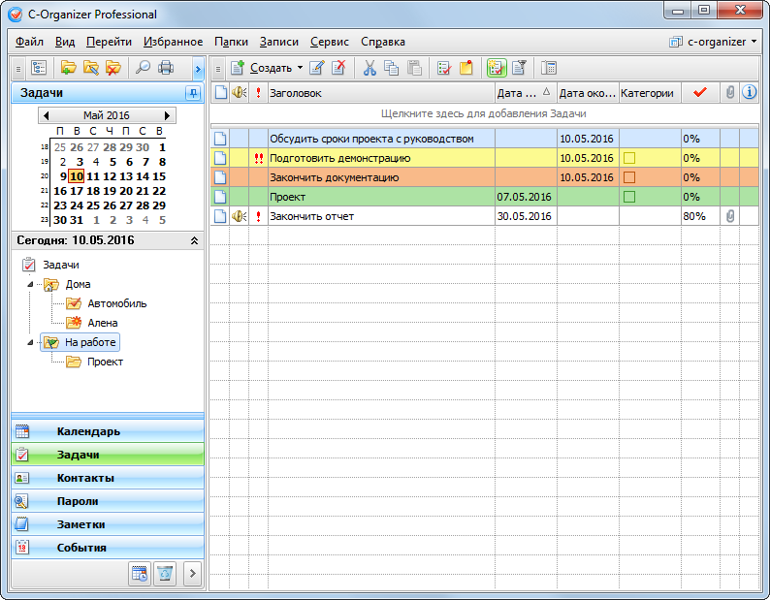Toggle the orange category box for Закончить документацию
Image resolution: width=770 pixels, height=600 pixels.
click(629, 177)
